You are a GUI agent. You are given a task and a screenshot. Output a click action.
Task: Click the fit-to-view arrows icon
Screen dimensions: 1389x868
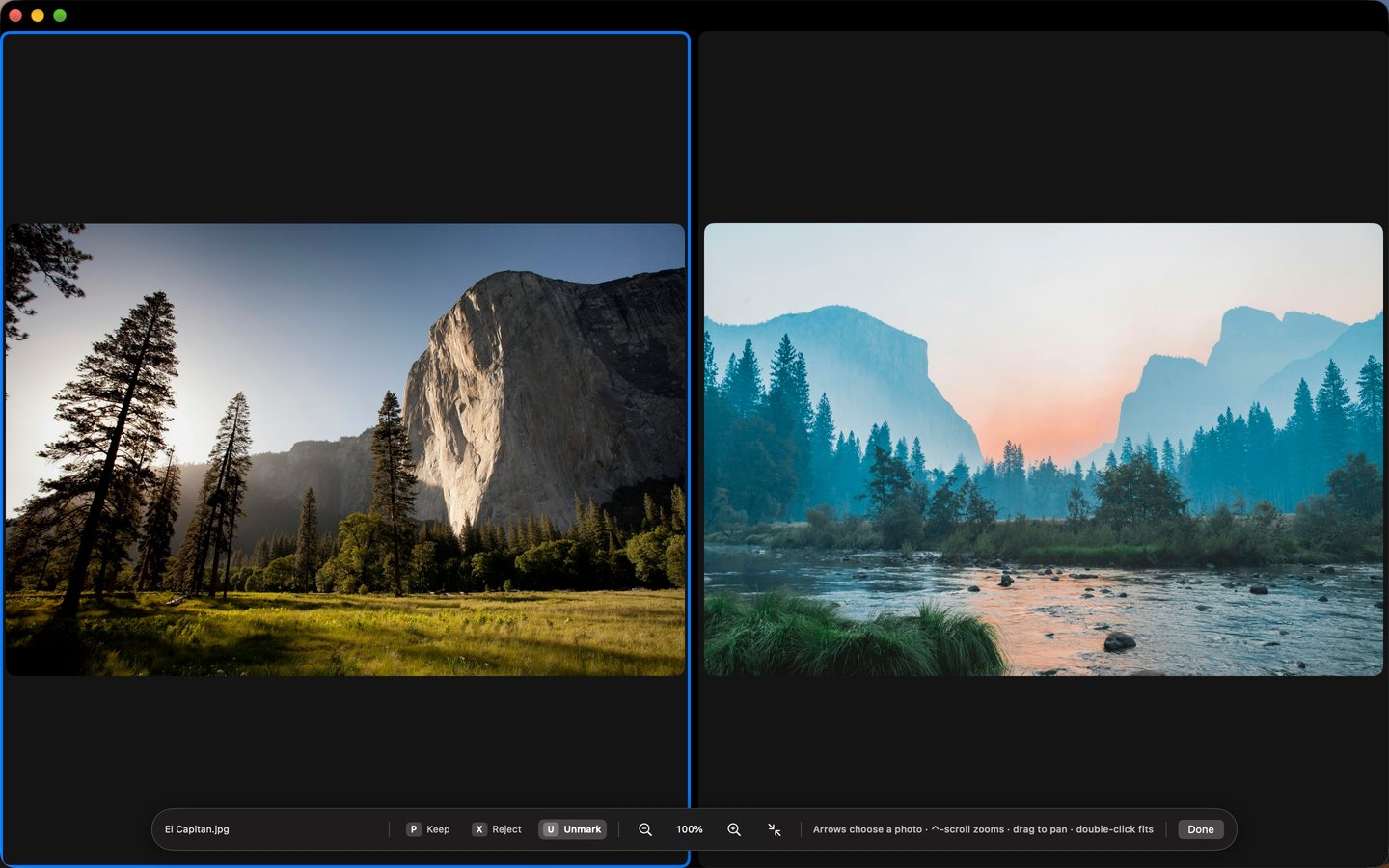(775, 829)
